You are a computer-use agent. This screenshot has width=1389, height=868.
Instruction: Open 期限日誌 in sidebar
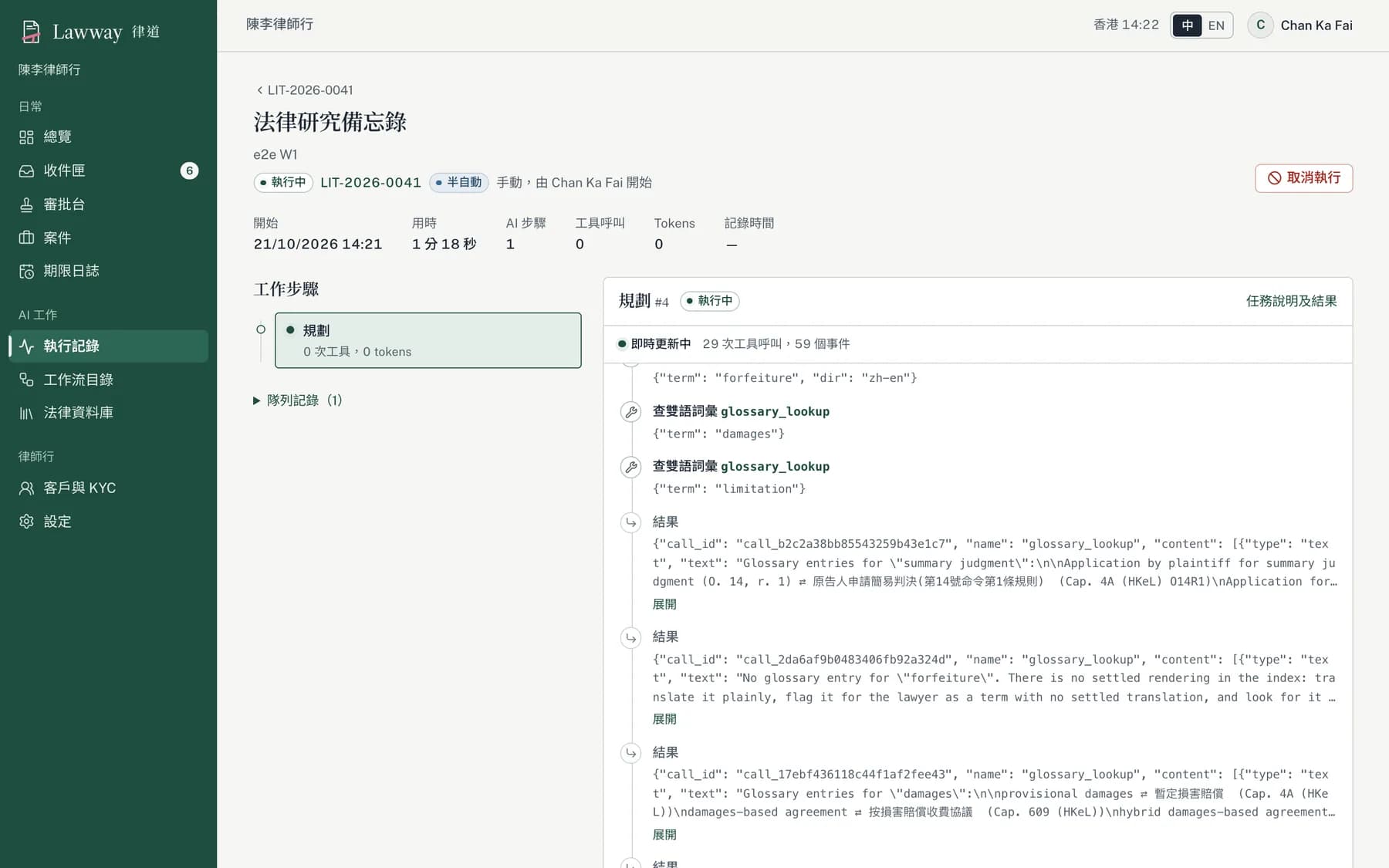click(x=108, y=271)
